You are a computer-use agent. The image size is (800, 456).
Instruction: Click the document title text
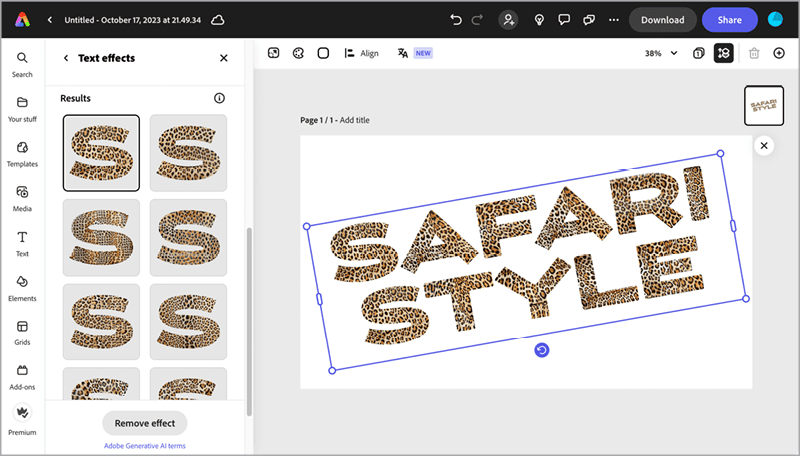[133, 20]
